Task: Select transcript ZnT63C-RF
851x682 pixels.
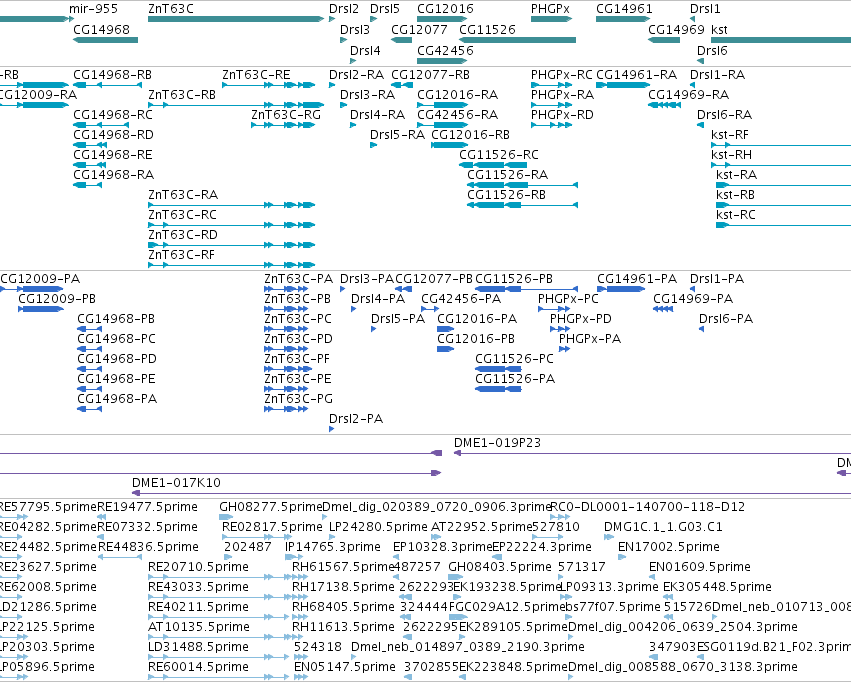Action: 181,254
